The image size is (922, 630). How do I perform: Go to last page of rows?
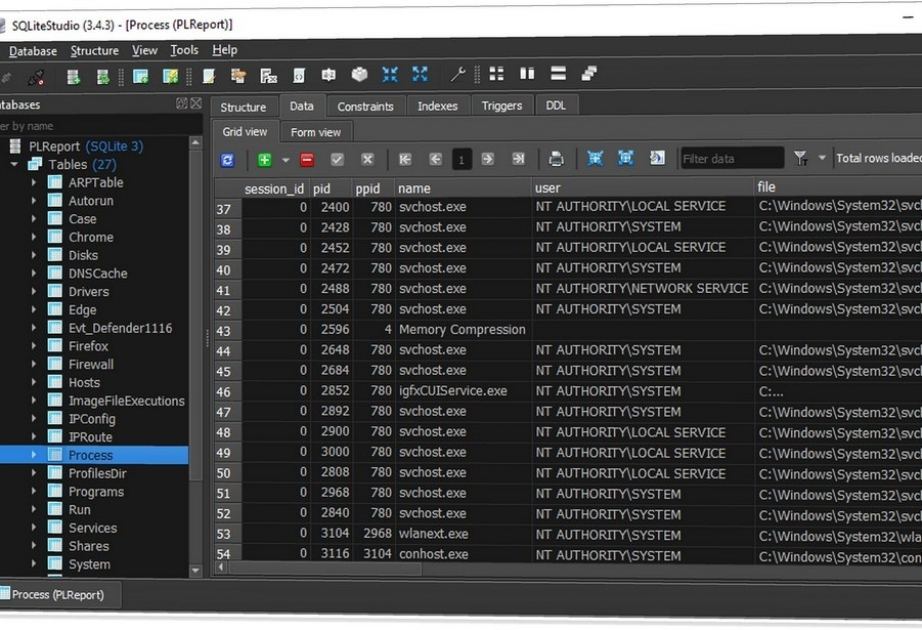[518, 159]
